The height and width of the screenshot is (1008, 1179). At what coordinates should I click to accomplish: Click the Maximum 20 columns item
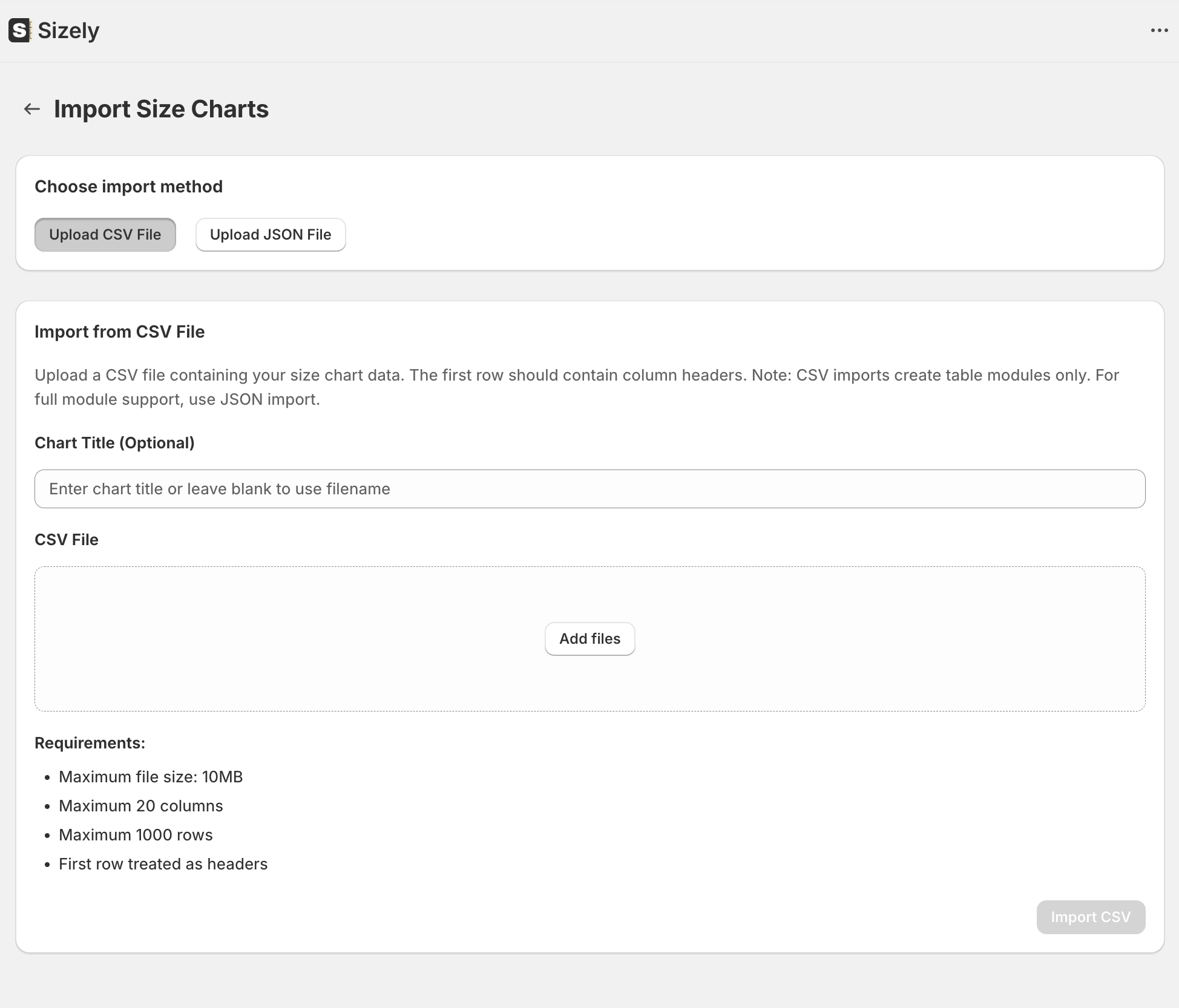140,806
